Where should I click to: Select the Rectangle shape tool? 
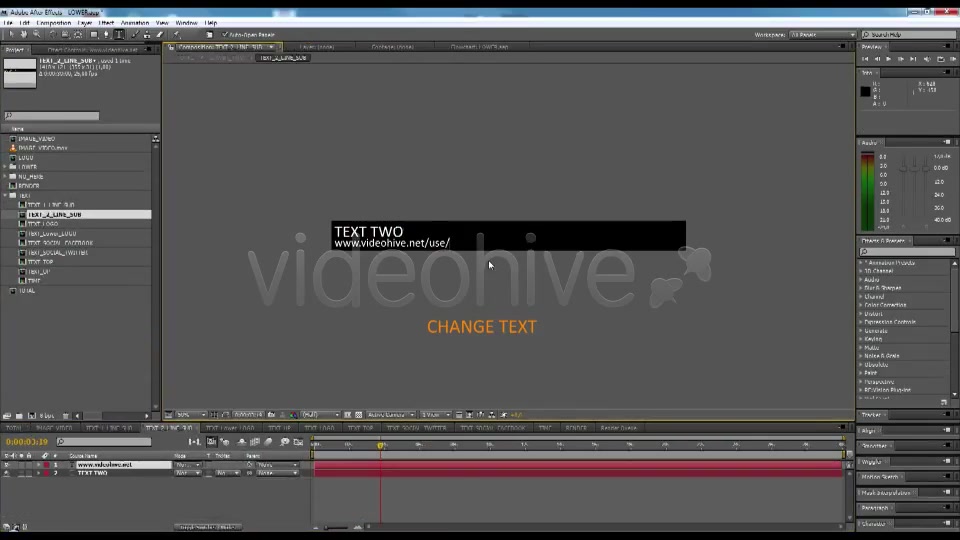(94, 35)
